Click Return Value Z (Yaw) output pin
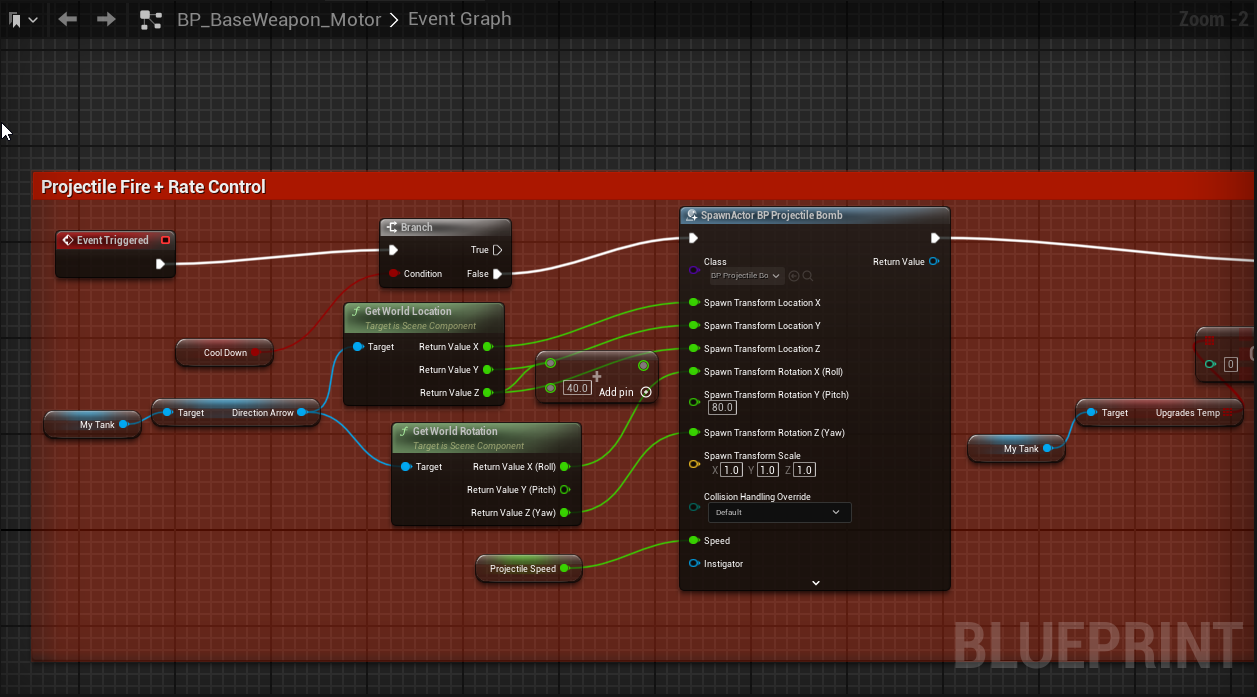Image resolution: width=1257 pixels, height=697 pixels. [565, 513]
